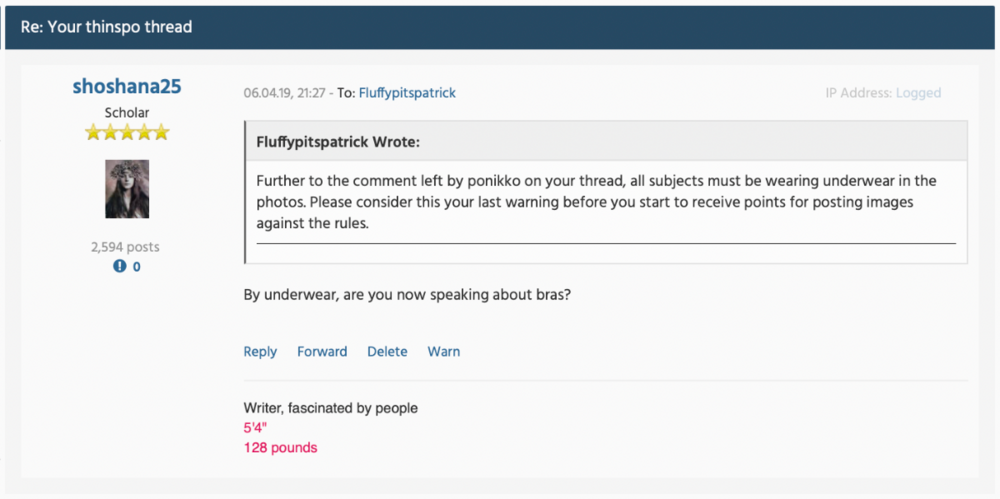The width and height of the screenshot is (1000, 499).
Task: Click the 2,594 posts count
Action: click(125, 247)
